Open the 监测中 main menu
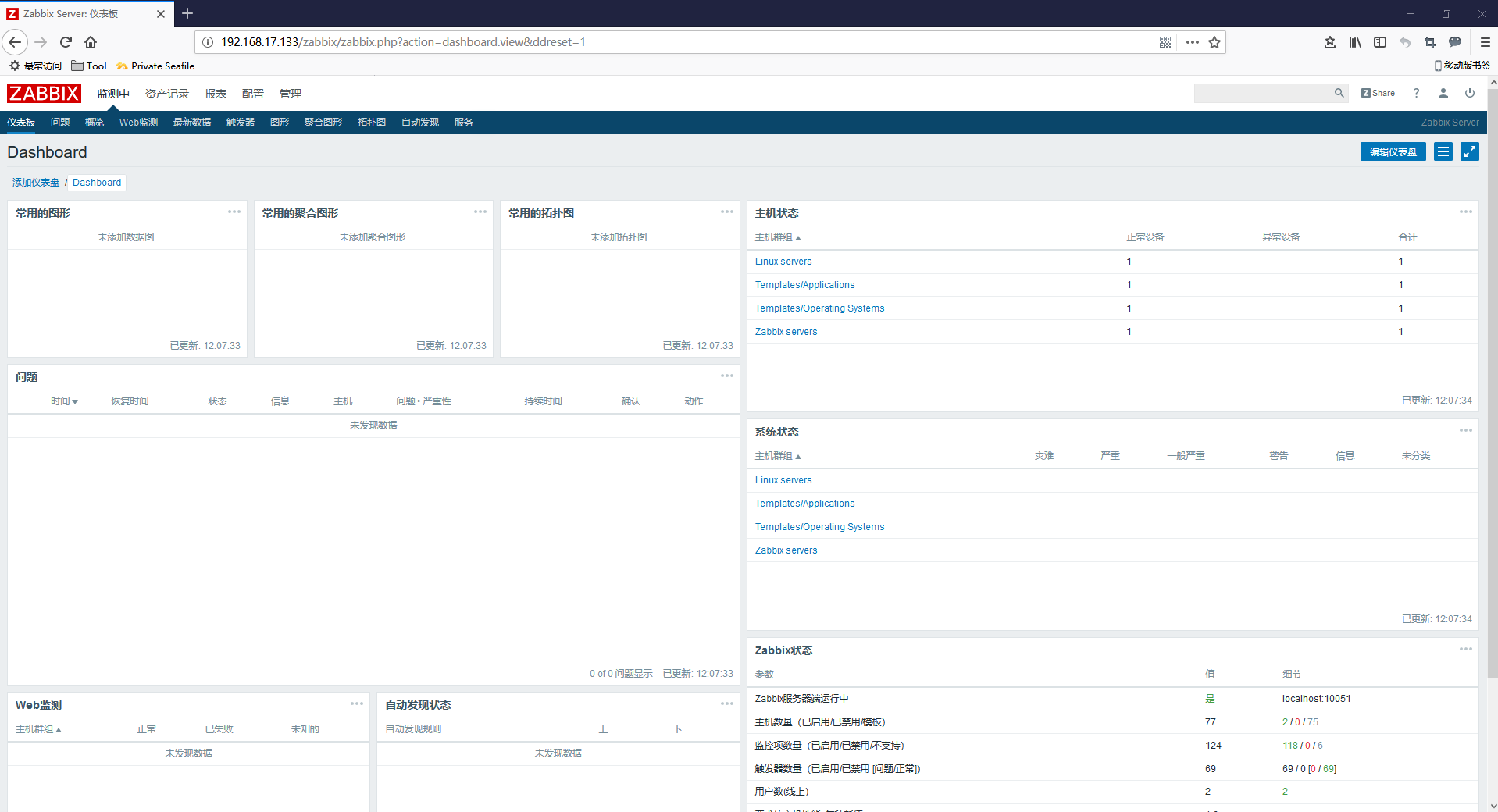The image size is (1498, 812). click(113, 94)
